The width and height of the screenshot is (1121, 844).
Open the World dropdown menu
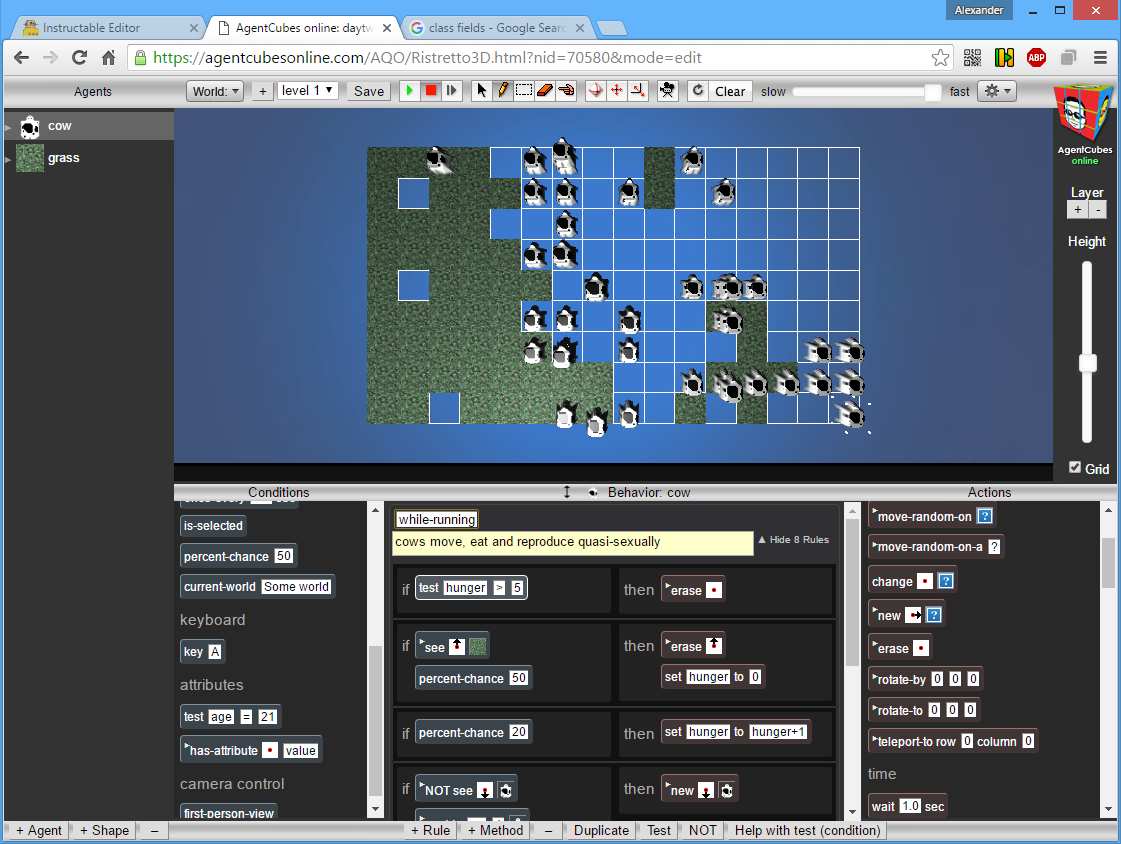pyautogui.click(x=215, y=91)
